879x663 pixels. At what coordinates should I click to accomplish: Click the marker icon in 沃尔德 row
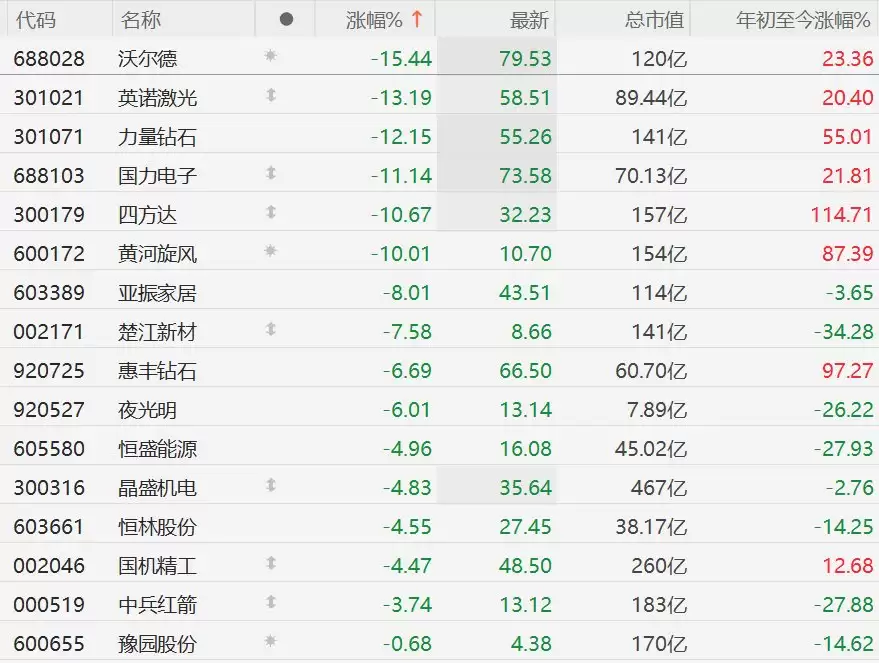pos(270,55)
